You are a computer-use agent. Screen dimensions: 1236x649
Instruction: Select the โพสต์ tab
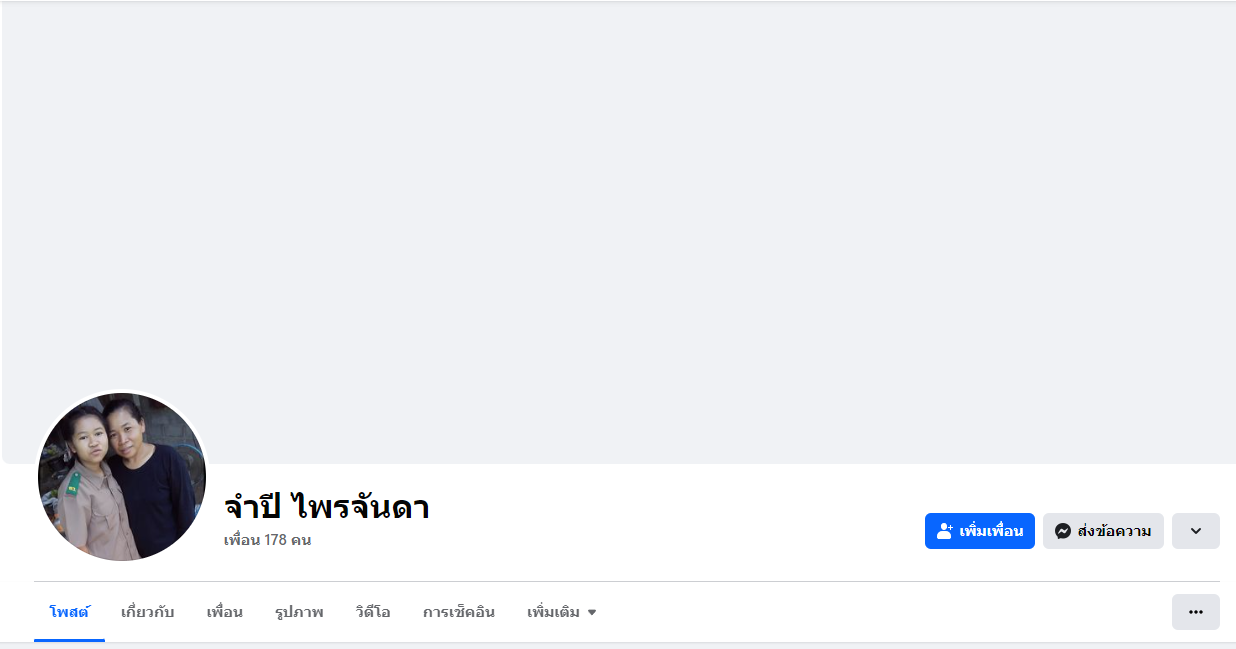(69, 612)
